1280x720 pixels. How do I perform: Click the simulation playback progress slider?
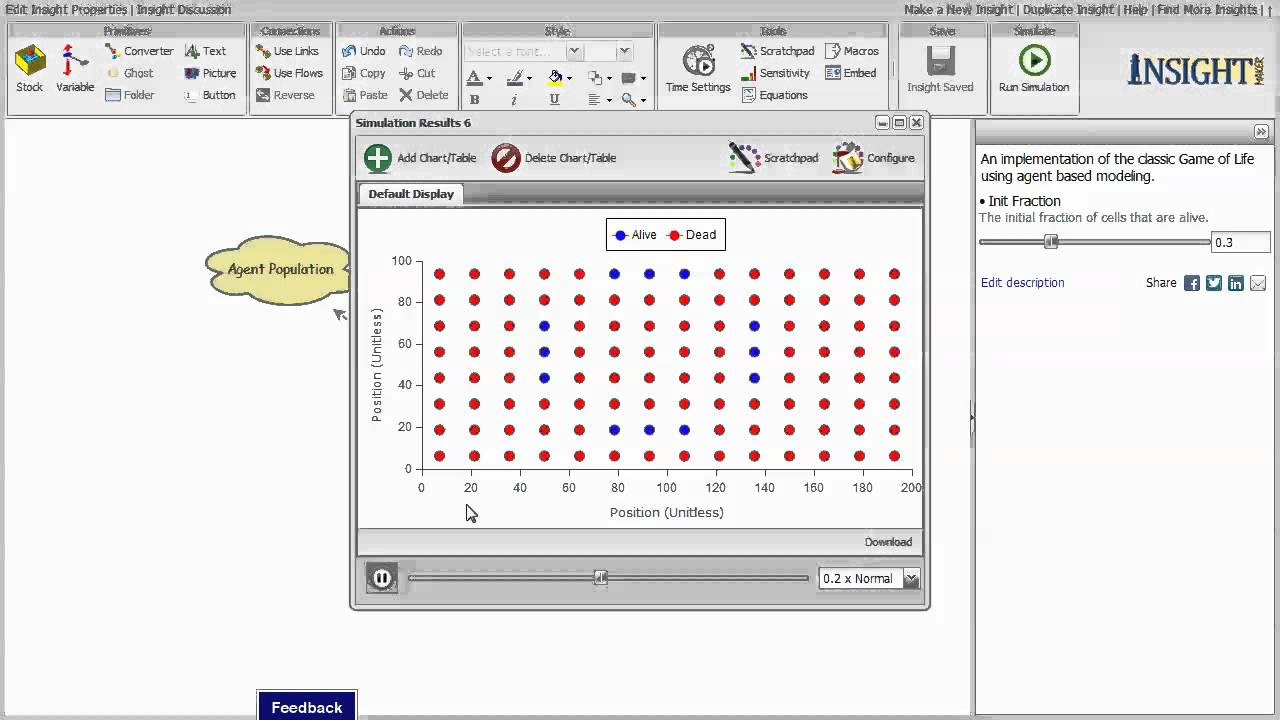coord(608,578)
